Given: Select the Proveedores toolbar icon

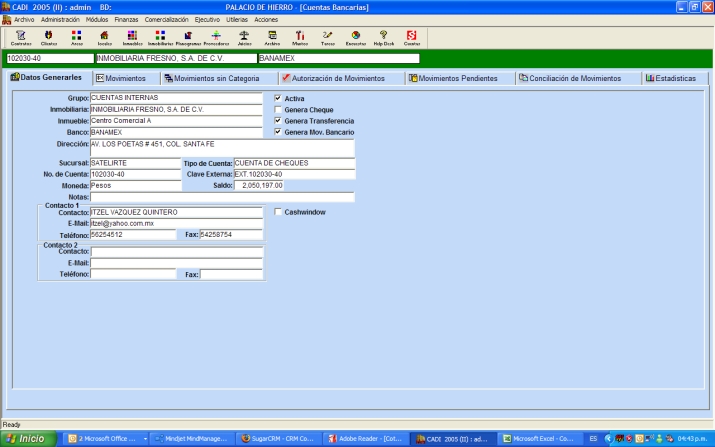Looking at the screenshot, I should pyautogui.click(x=216, y=38).
